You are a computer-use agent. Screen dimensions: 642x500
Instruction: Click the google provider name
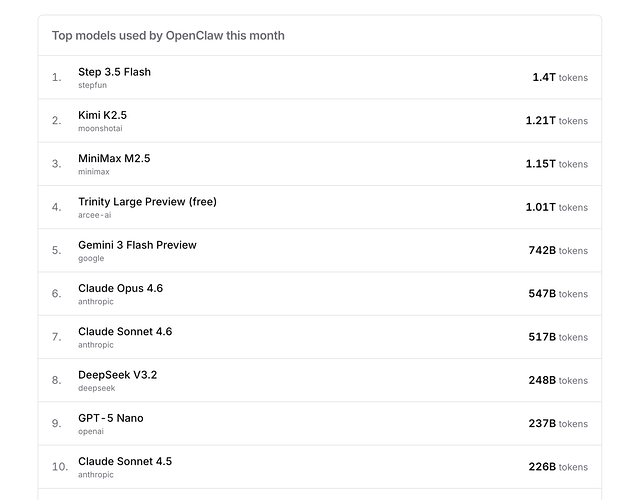(x=91, y=258)
